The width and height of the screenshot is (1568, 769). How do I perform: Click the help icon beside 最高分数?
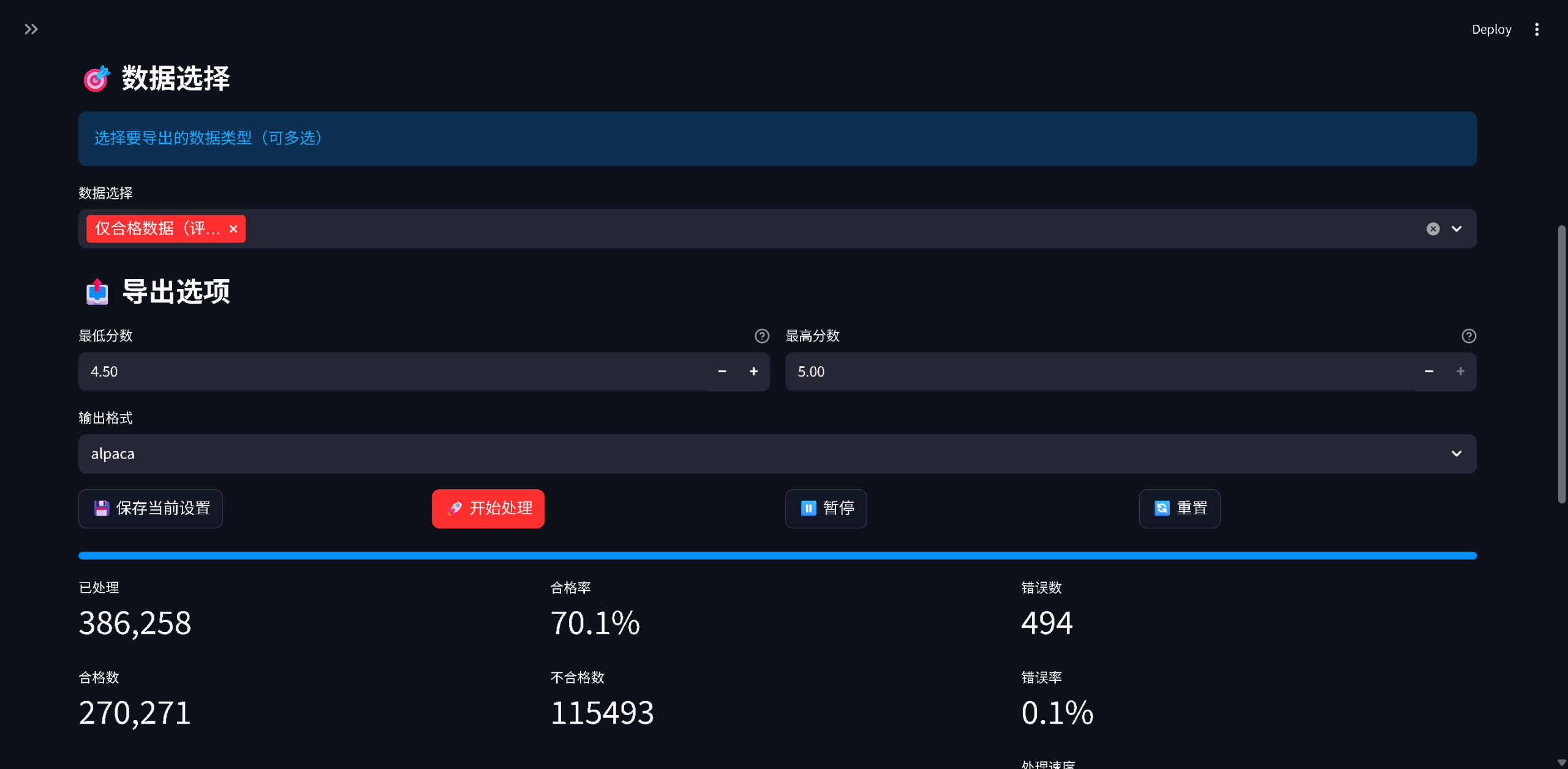pos(1469,336)
